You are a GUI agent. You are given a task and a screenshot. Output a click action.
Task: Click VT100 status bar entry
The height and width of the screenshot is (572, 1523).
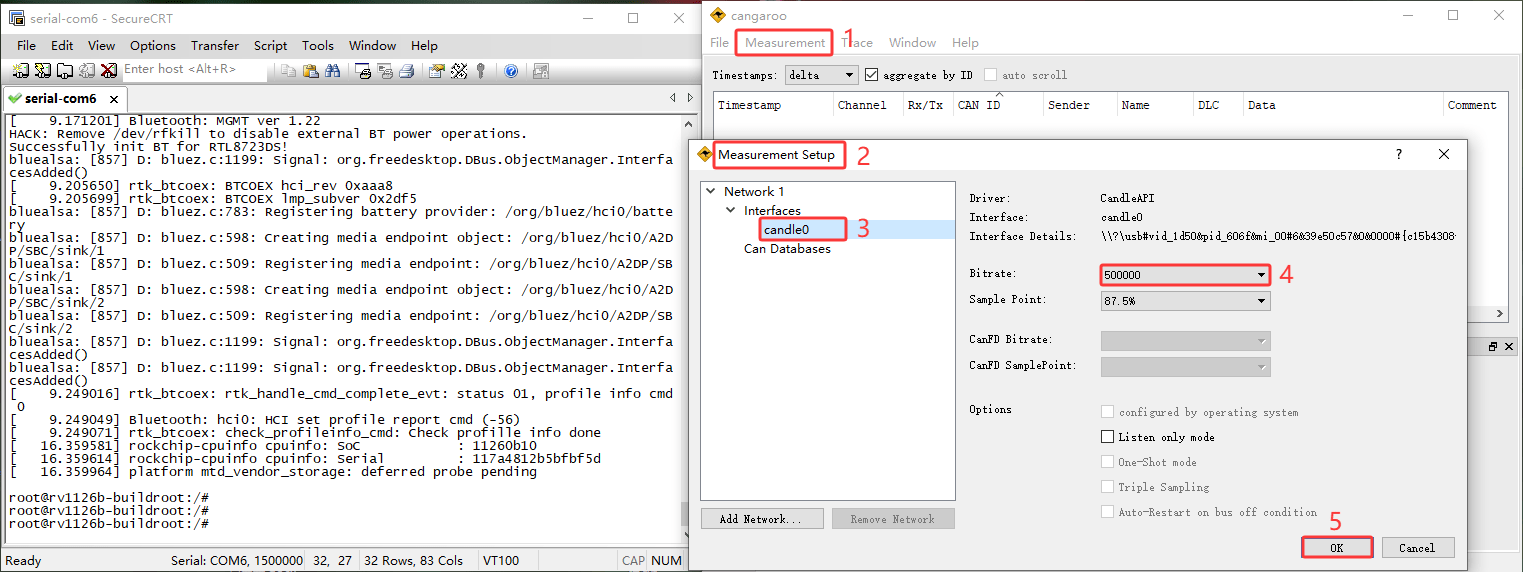point(501,561)
